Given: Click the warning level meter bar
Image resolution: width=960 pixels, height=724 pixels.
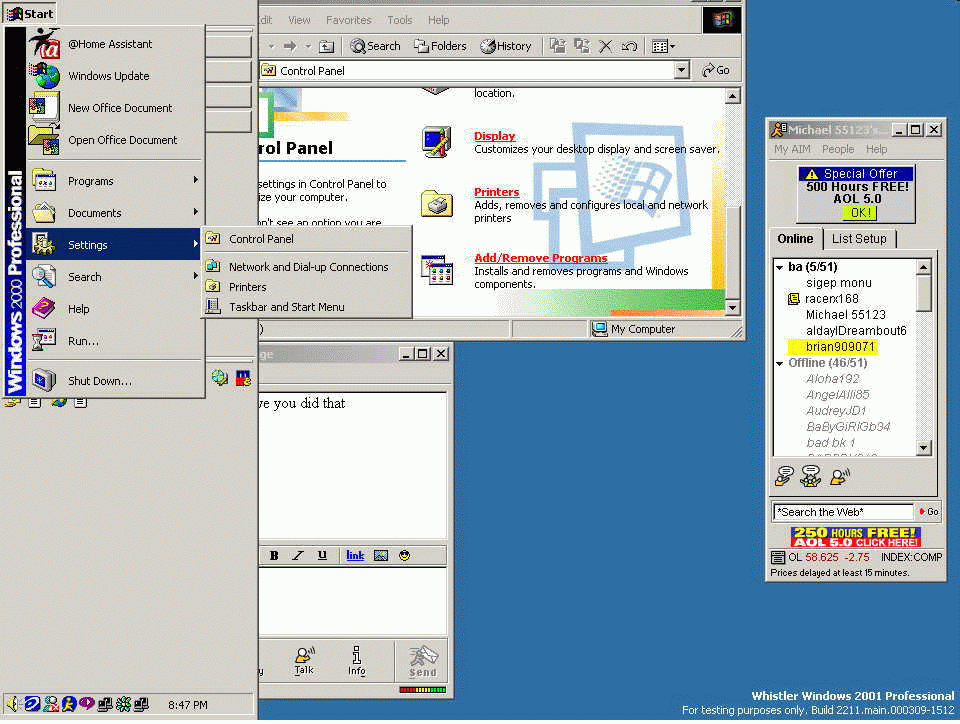Looking at the screenshot, I should [x=422, y=690].
